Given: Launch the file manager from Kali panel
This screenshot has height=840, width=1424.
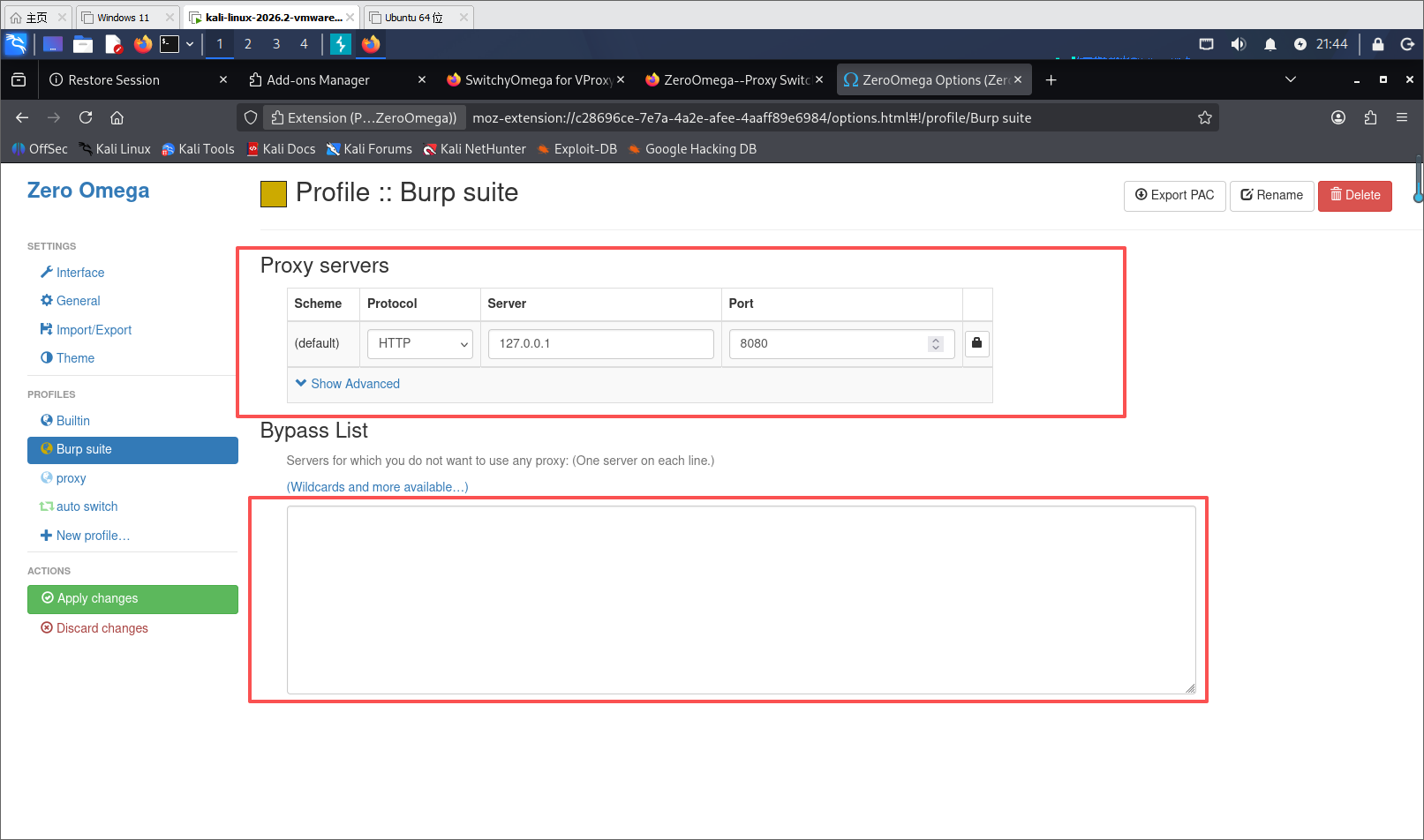Looking at the screenshot, I should [83, 44].
